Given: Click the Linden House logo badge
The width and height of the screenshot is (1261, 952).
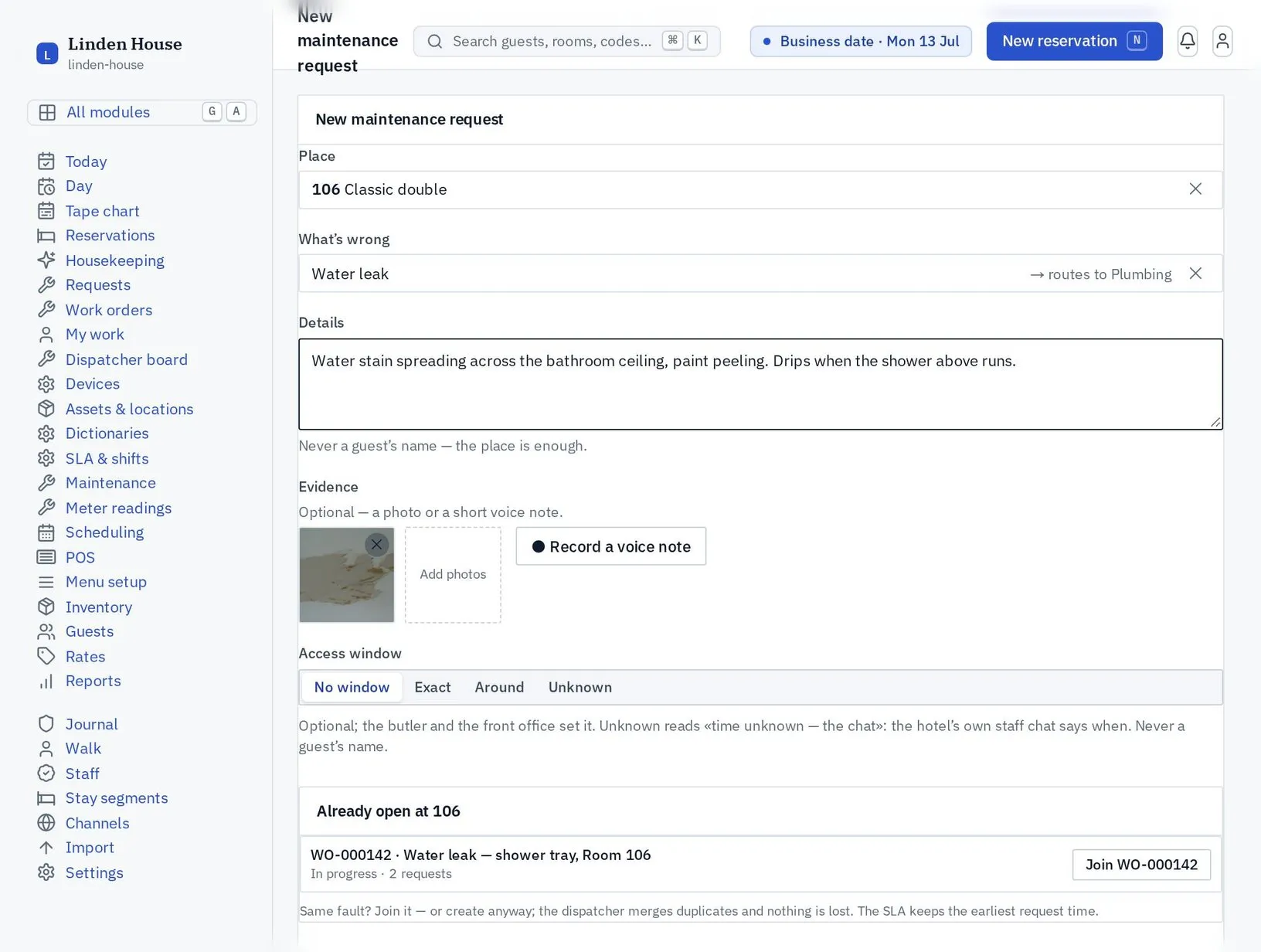Looking at the screenshot, I should 47,53.
